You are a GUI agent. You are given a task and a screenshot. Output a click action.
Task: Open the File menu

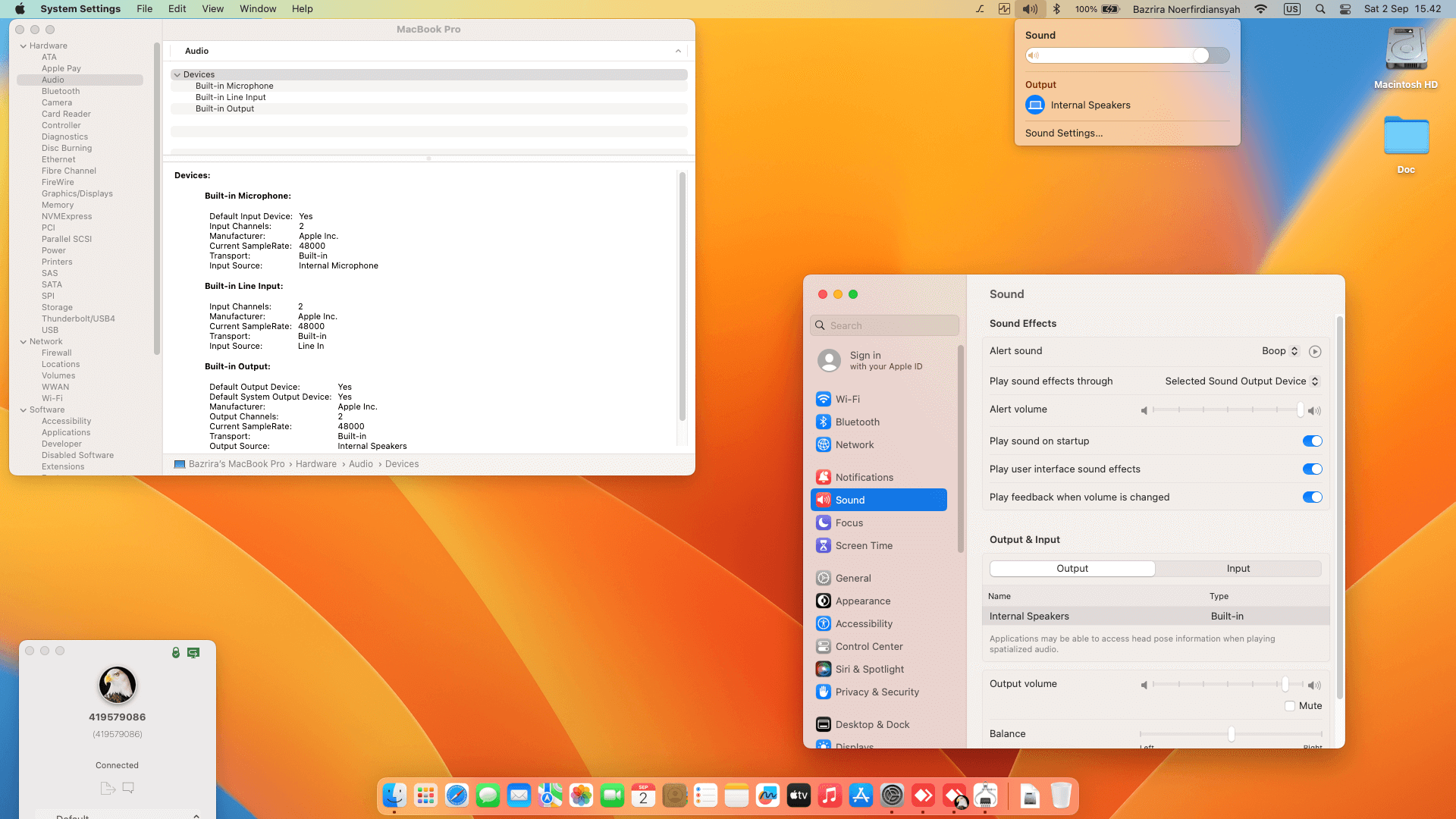[145, 9]
